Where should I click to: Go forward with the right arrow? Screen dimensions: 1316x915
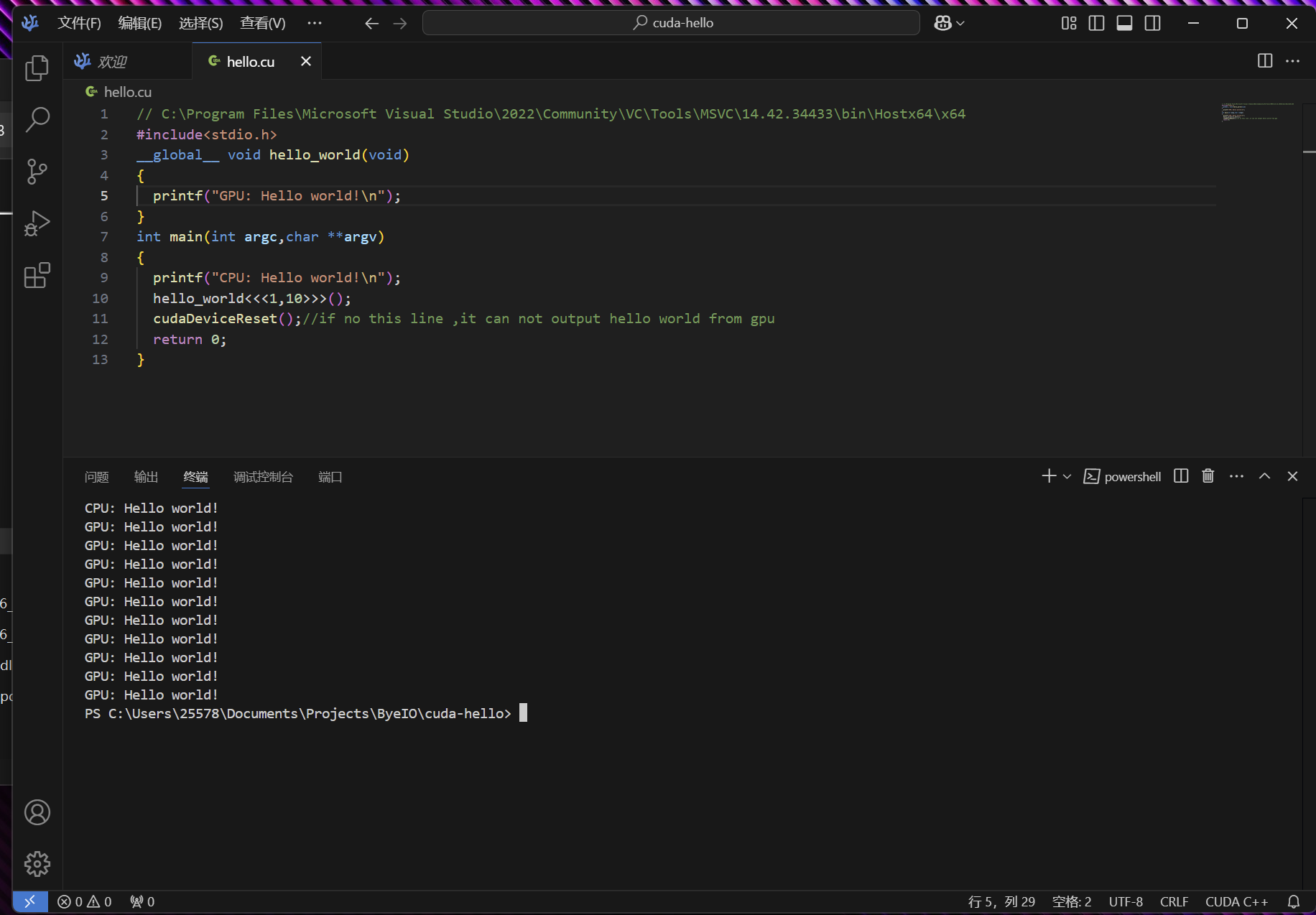400,24
